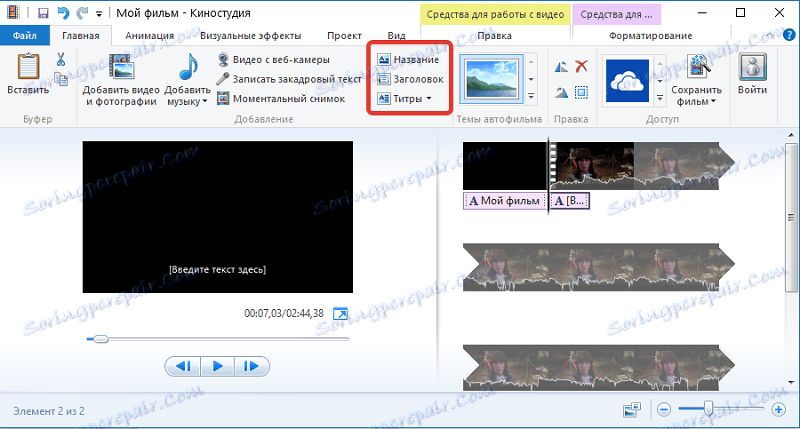The image size is (800, 429).
Task: Select the '[В...' caption item on timeline
Action: pyautogui.click(x=570, y=200)
